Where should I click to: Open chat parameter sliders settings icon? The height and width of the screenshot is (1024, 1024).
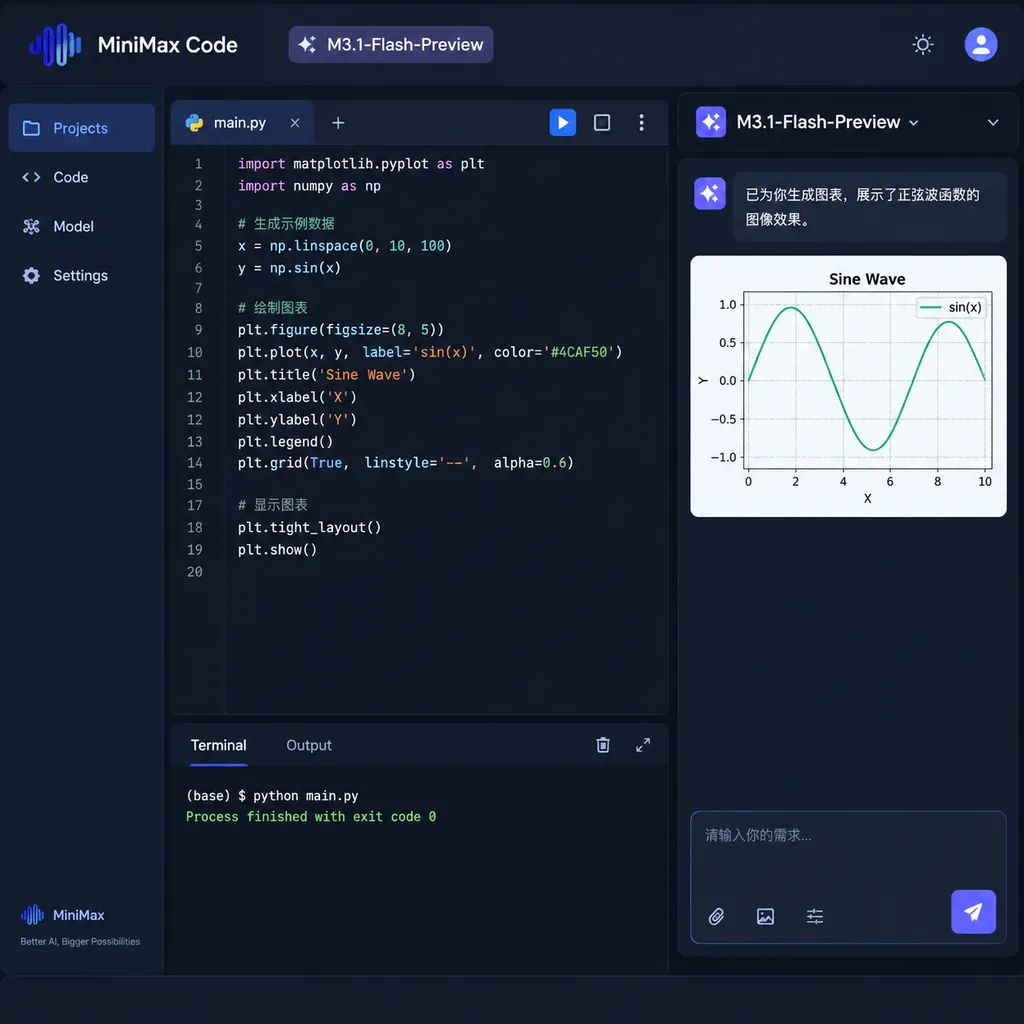click(814, 916)
